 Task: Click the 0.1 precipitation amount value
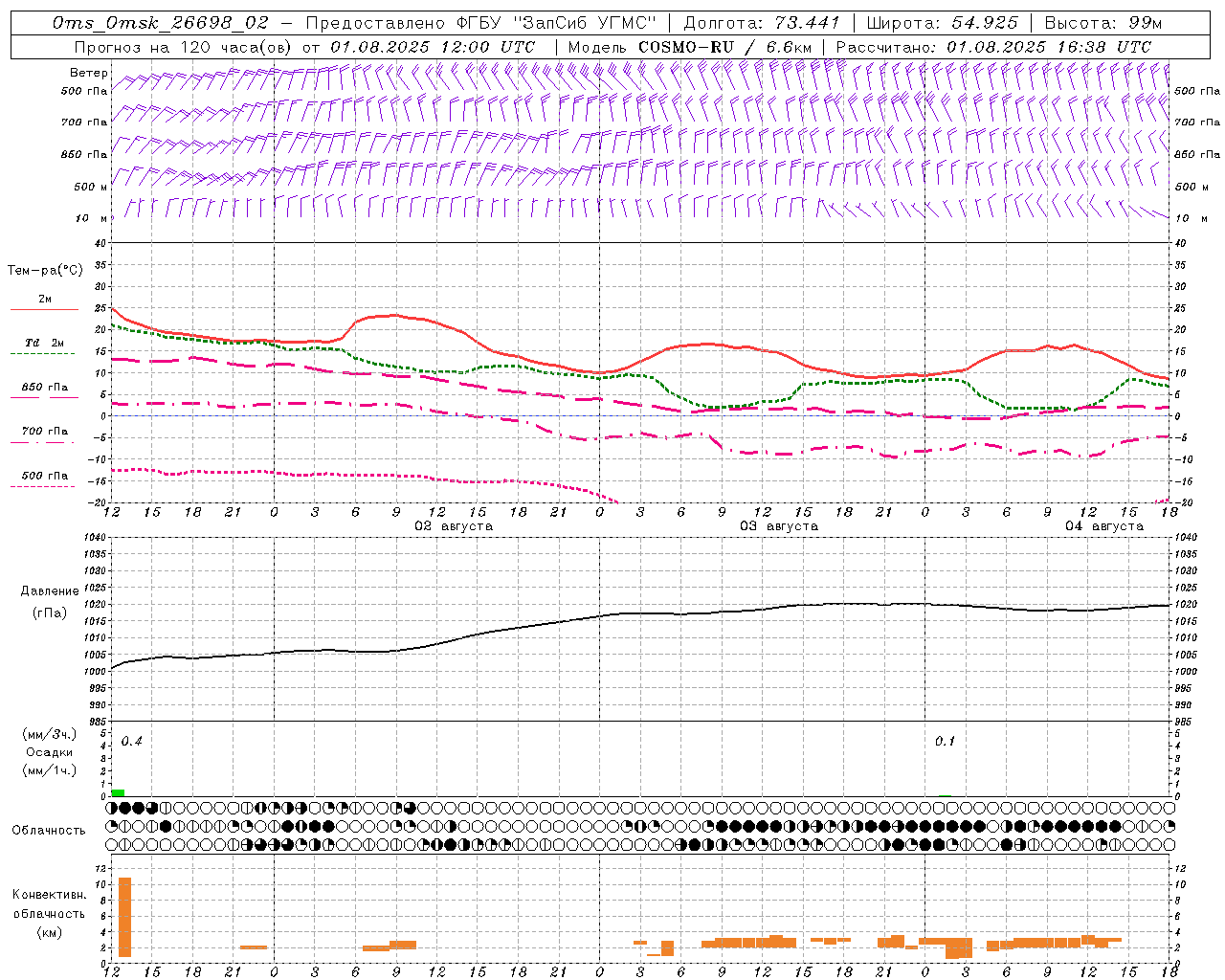[945, 742]
